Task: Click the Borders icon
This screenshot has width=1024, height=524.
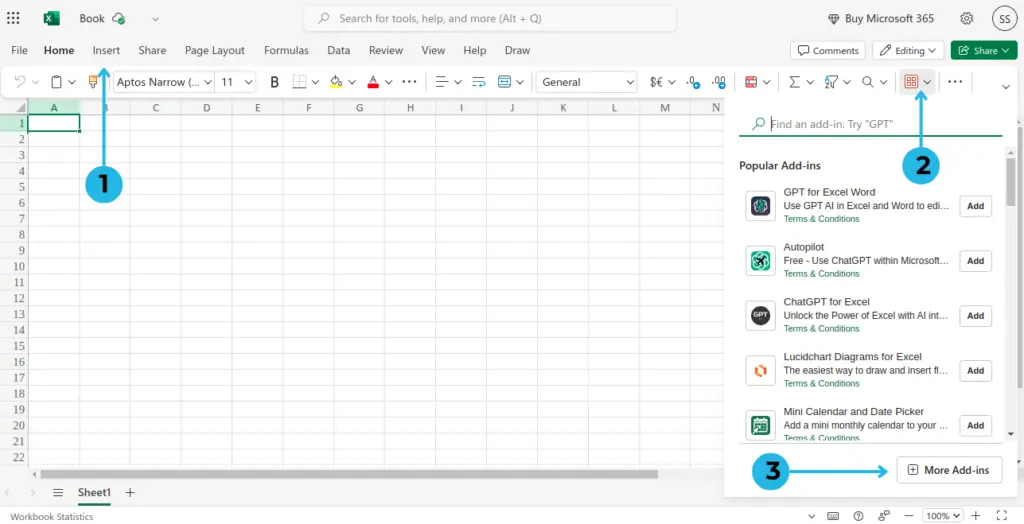Action: [x=299, y=82]
